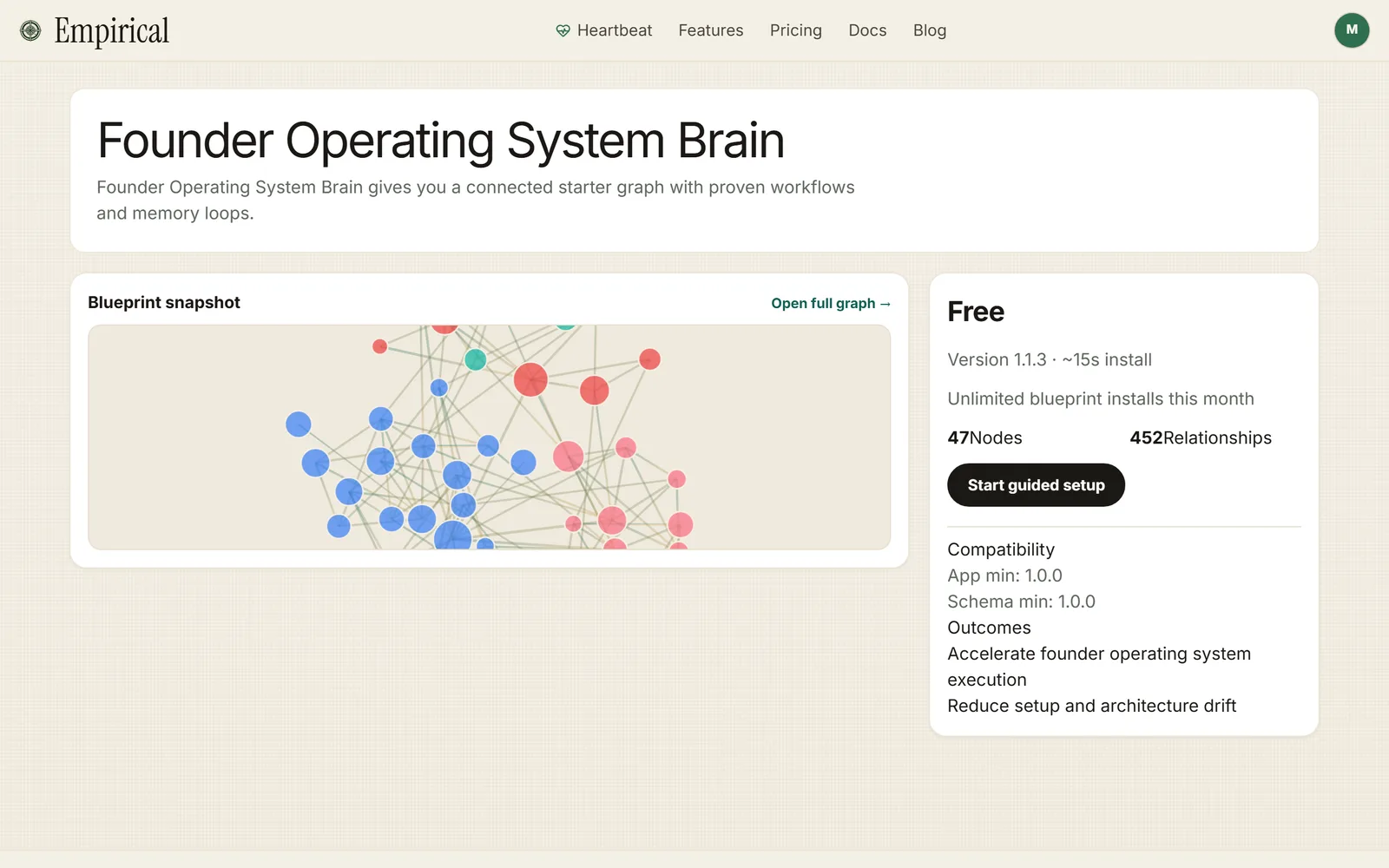The image size is (1389, 868).
Task: Click the Empirical logo icon
Action: 30,31
